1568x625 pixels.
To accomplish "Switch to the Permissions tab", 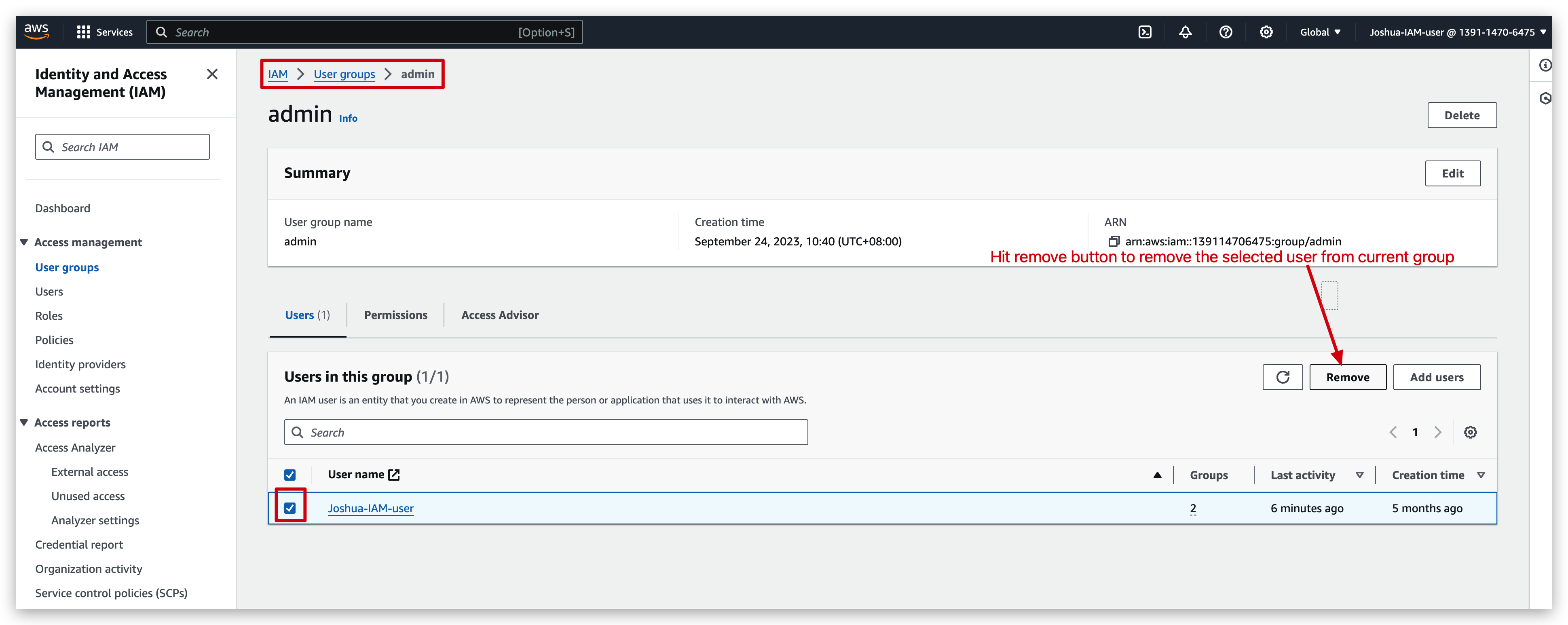I will coord(395,315).
